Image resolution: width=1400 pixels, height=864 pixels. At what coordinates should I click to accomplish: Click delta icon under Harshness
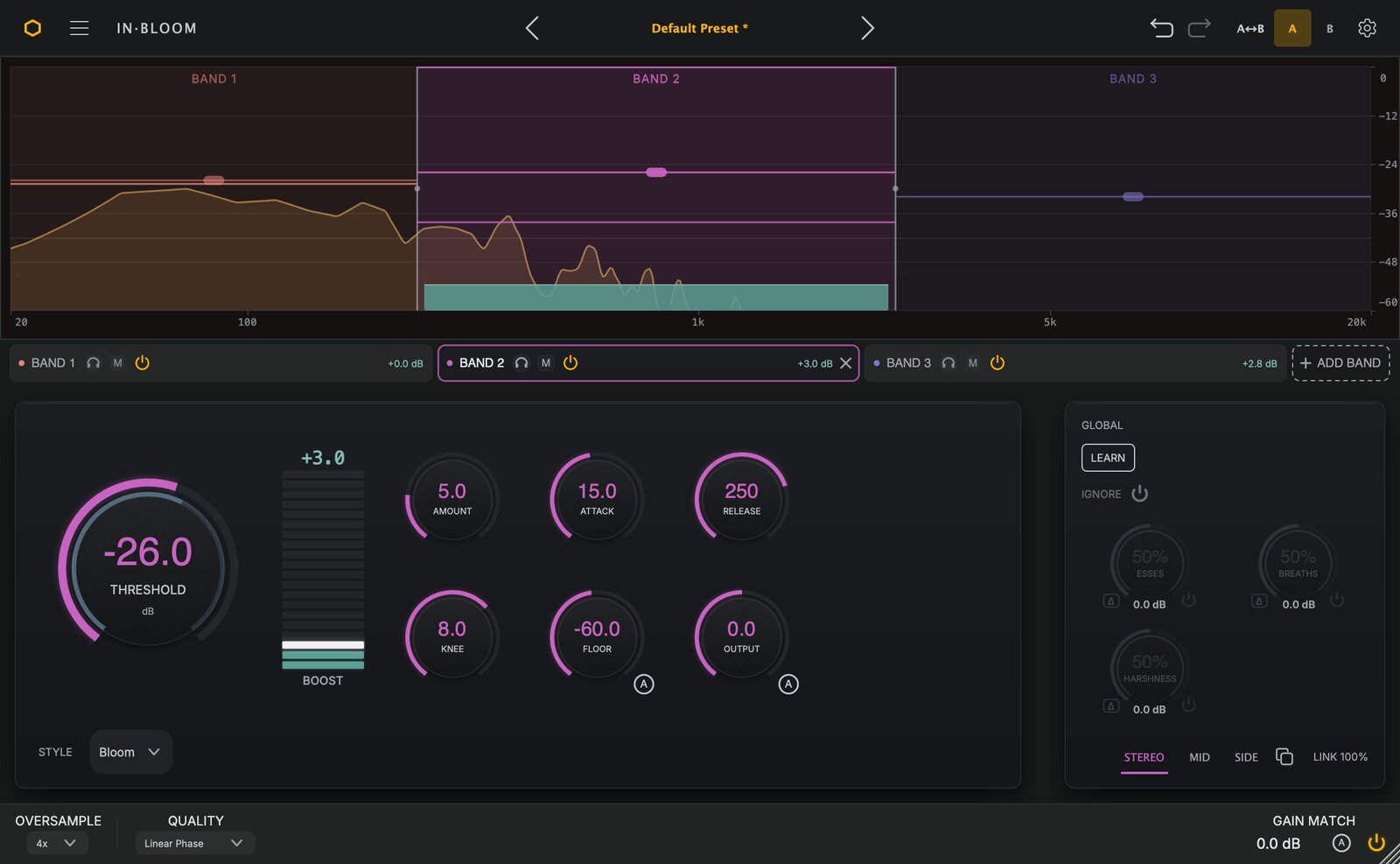[1111, 706]
